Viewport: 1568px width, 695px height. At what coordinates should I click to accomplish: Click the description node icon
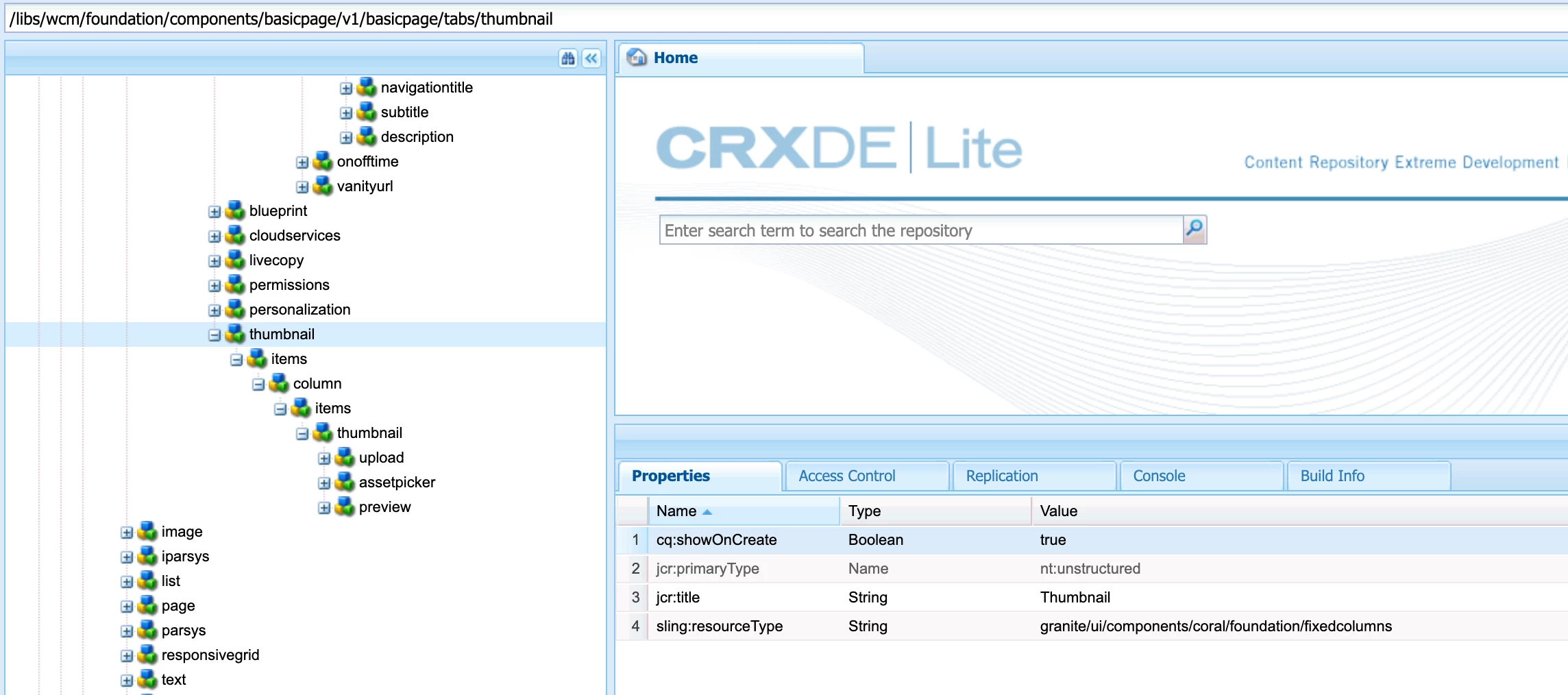point(367,136)
